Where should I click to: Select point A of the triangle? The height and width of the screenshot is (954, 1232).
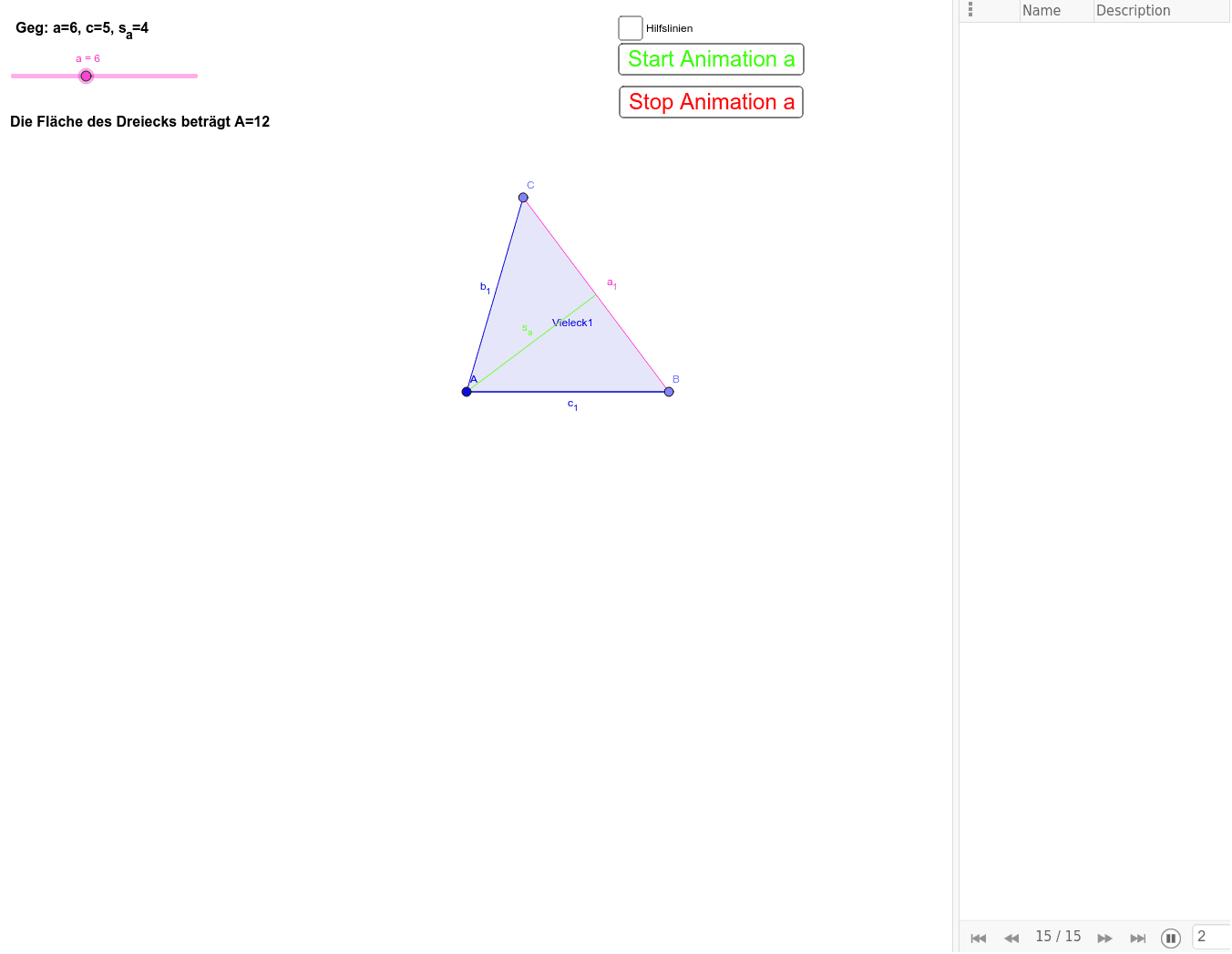[x=467, y=392]
